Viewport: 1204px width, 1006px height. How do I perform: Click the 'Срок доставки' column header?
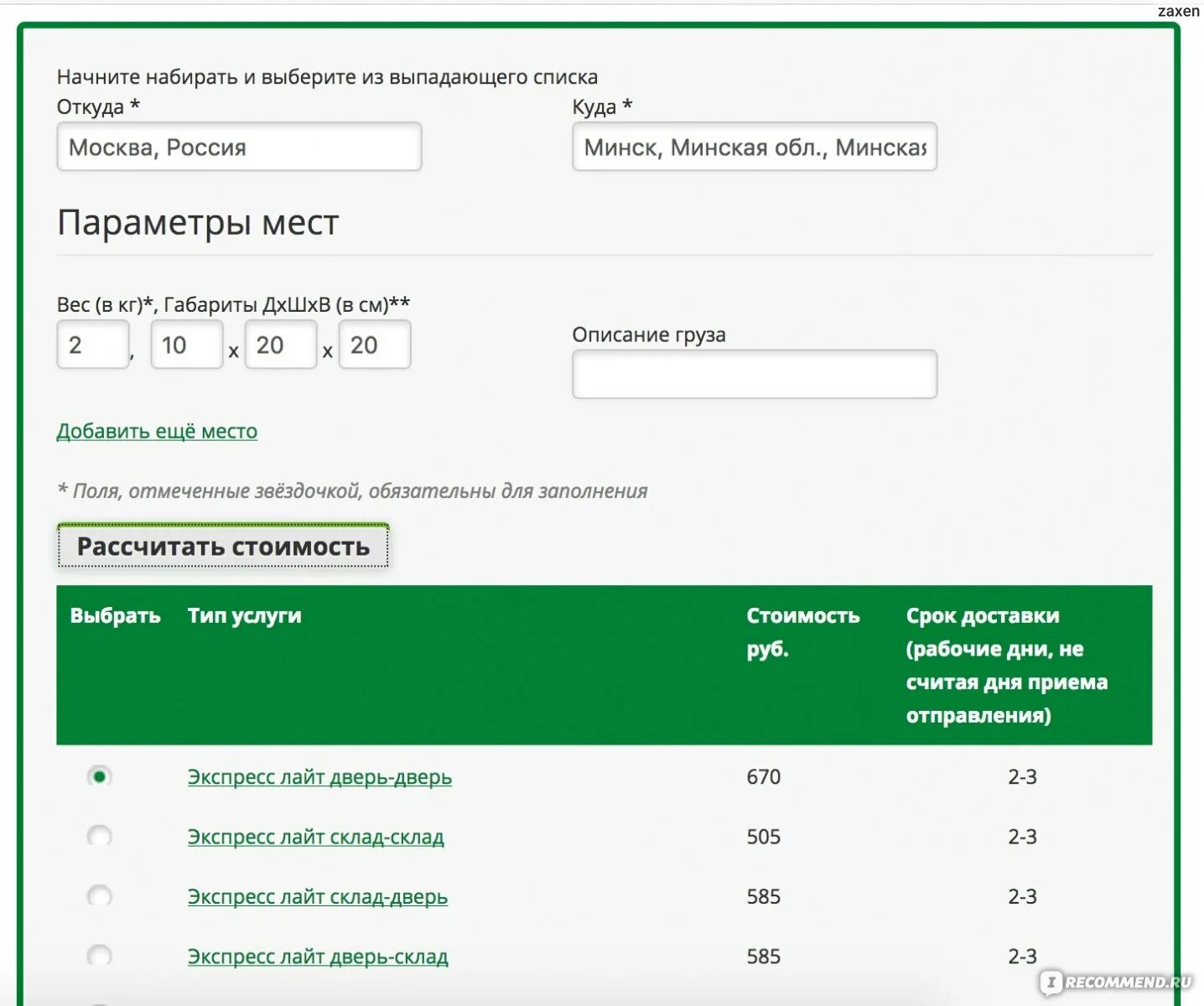[1007, 665]
